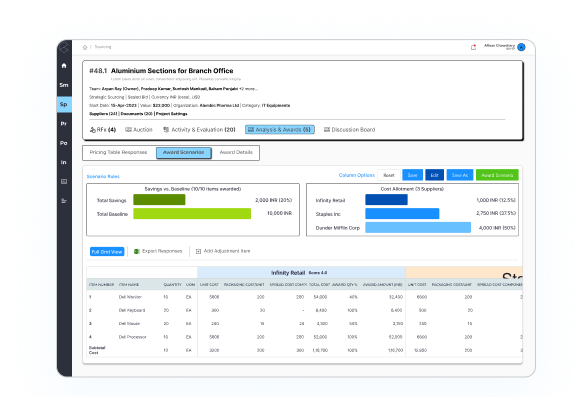
Task: Open the Project Settings link
Action: (172, 114)
